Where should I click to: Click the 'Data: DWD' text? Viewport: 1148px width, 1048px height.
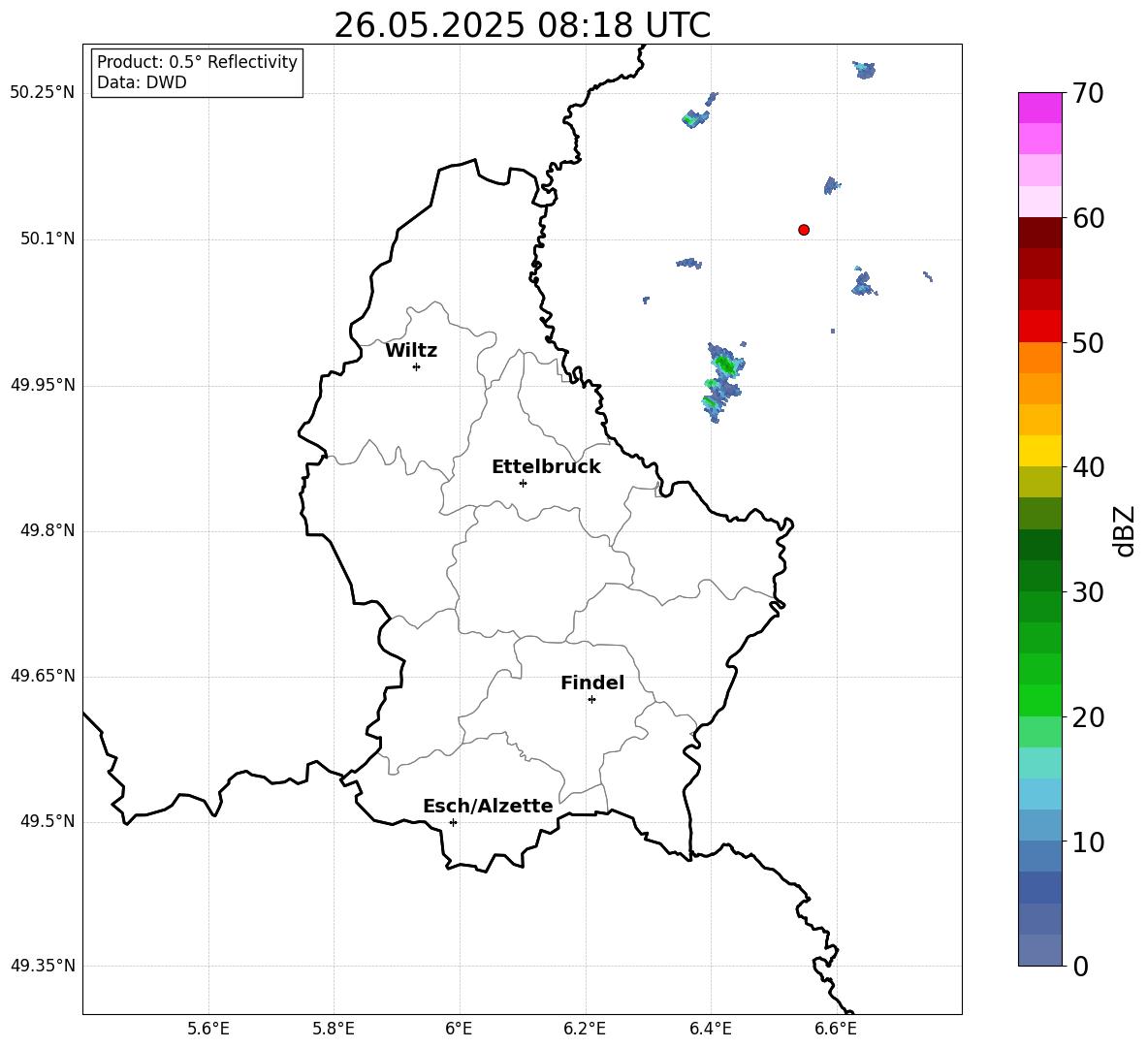(142, 82)
